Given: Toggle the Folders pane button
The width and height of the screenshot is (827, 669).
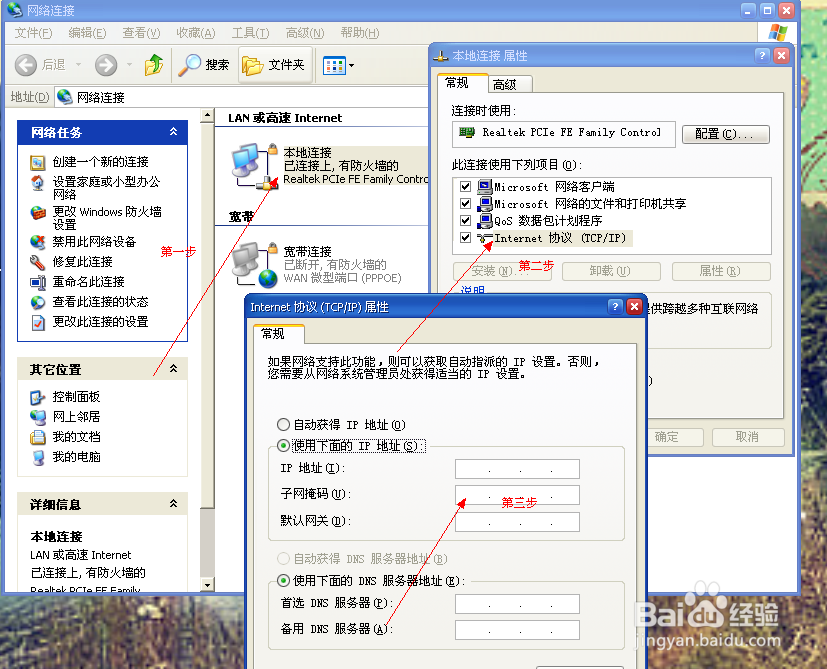Looking at the screenshot, I should [274, 65].
